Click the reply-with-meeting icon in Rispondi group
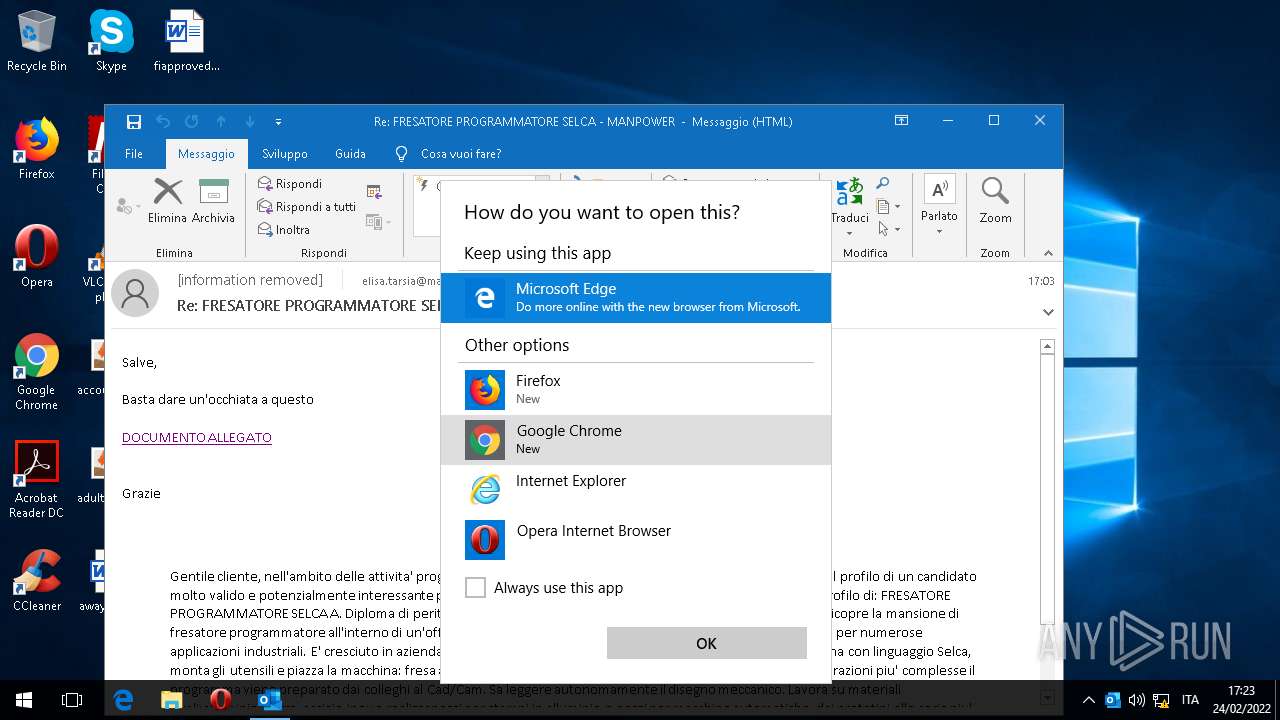 pyautogui.click(x=374, y=191)
